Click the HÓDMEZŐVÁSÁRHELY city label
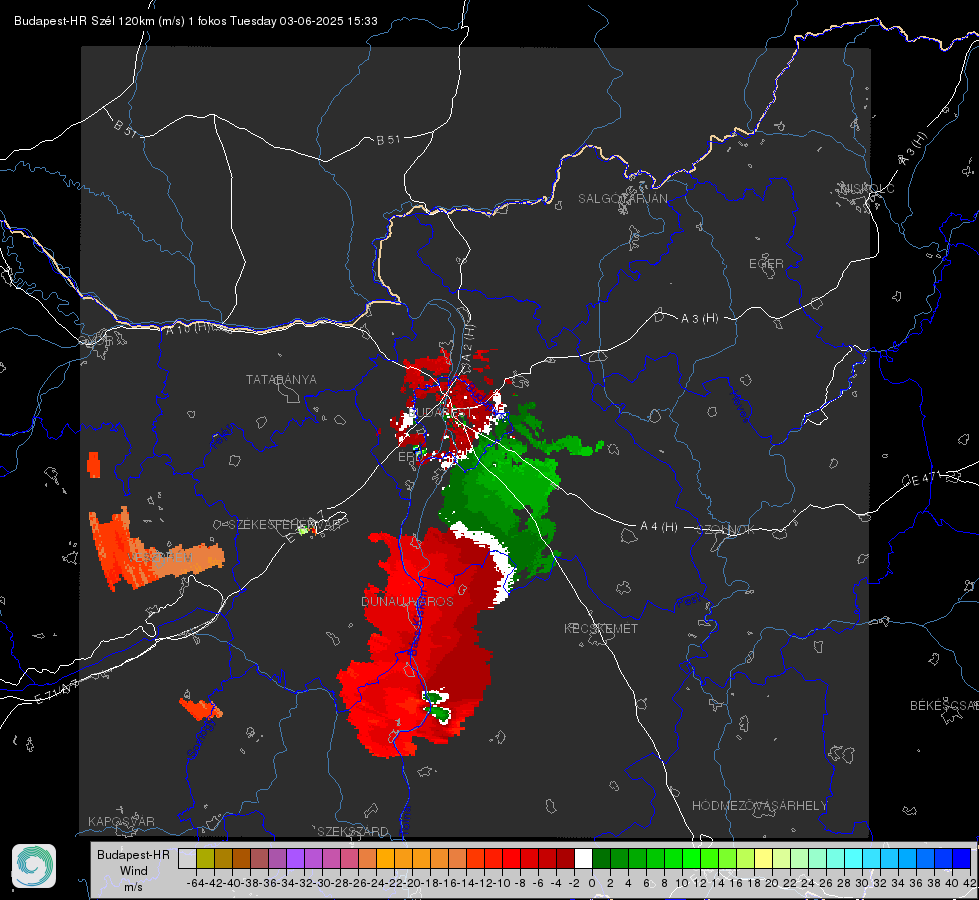 click(759, 806)
